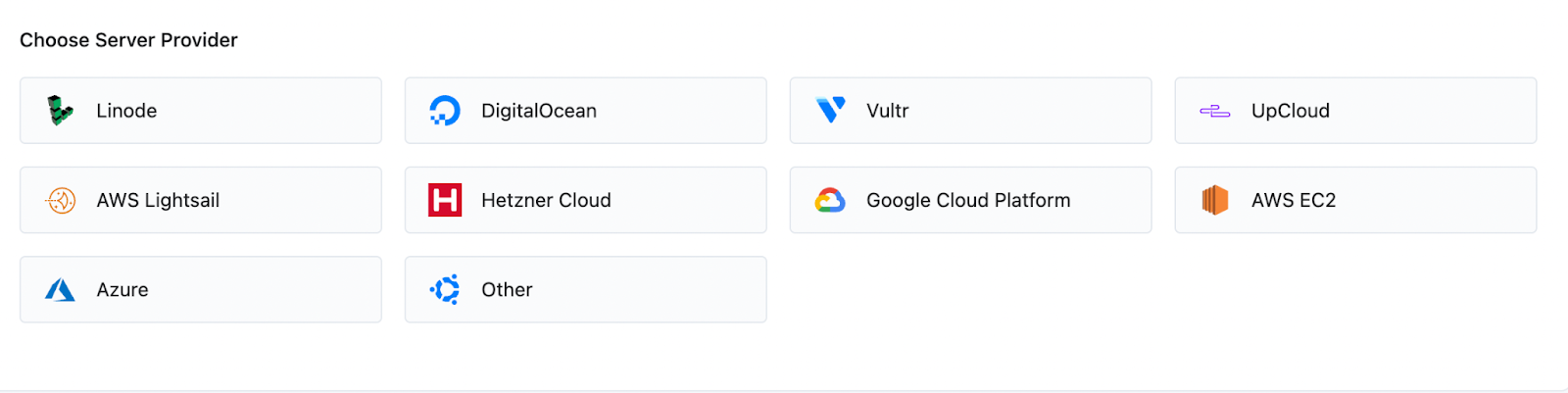This screenshot has width=1568, height=393.
Task: Click the Linode logo icon
Action: pyautogui.click(x=61, y=111)
